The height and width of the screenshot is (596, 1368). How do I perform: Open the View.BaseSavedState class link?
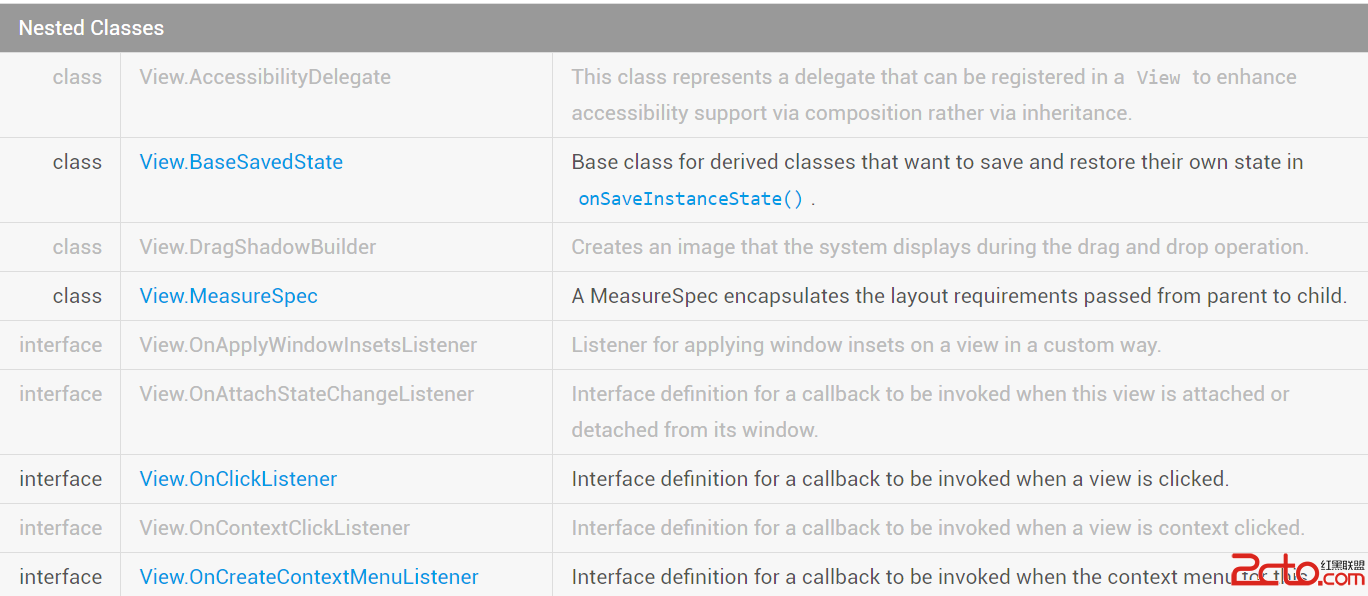pos(241,162)
